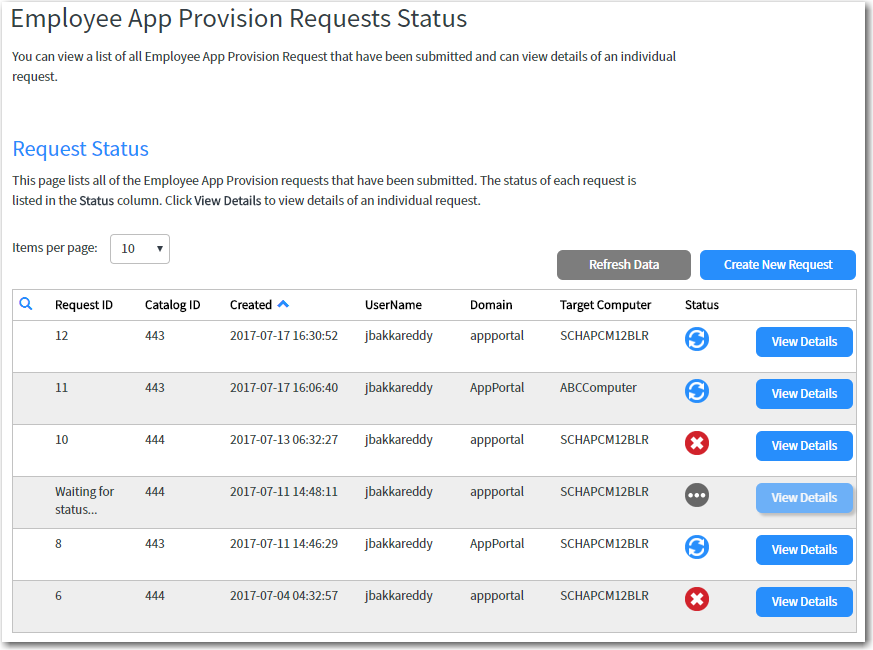Open View Details for Request 8
Viewport: 873px width, 650px height.
804,549
